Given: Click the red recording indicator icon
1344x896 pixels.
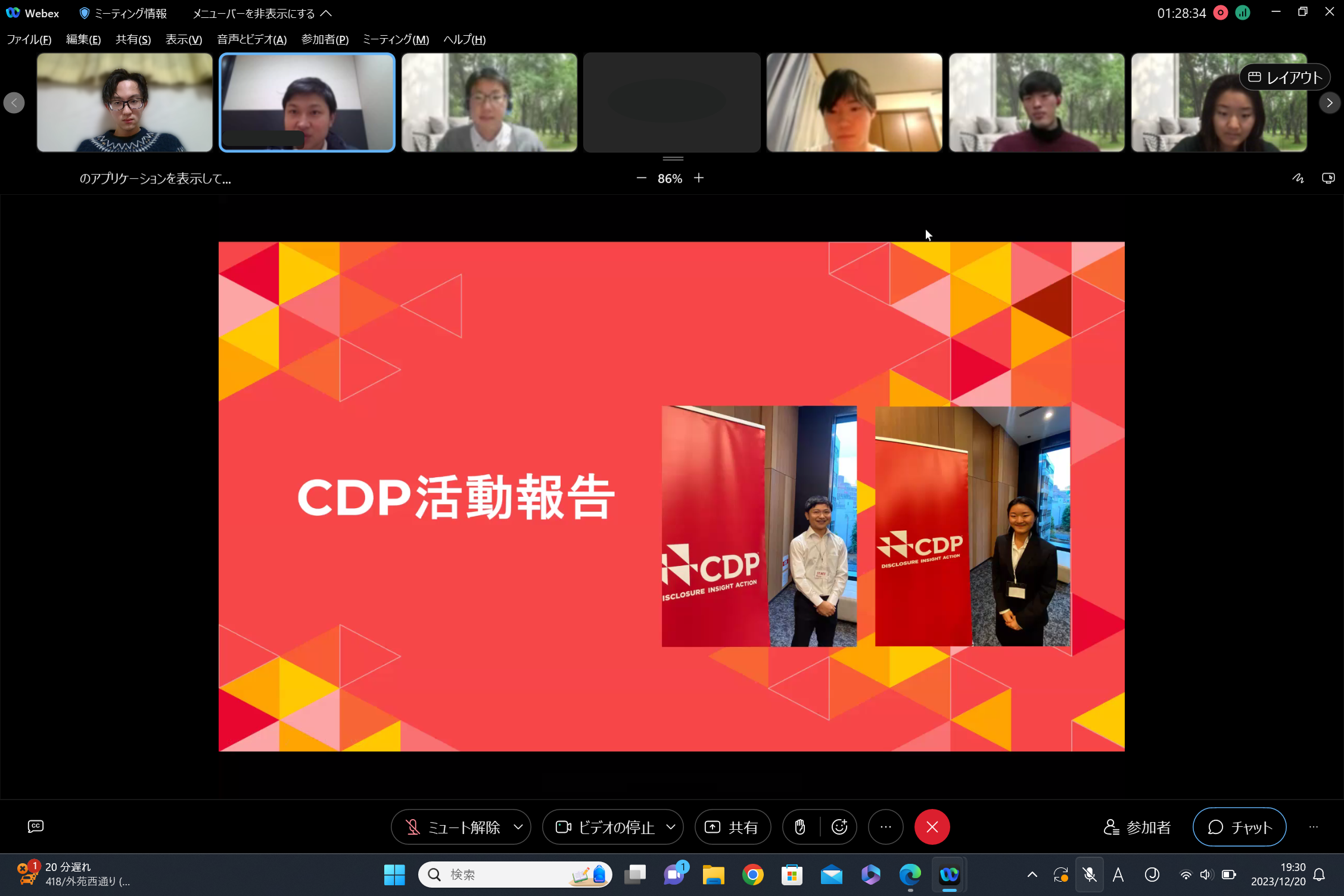Looking at the screenshot, I should [1221, 13].
